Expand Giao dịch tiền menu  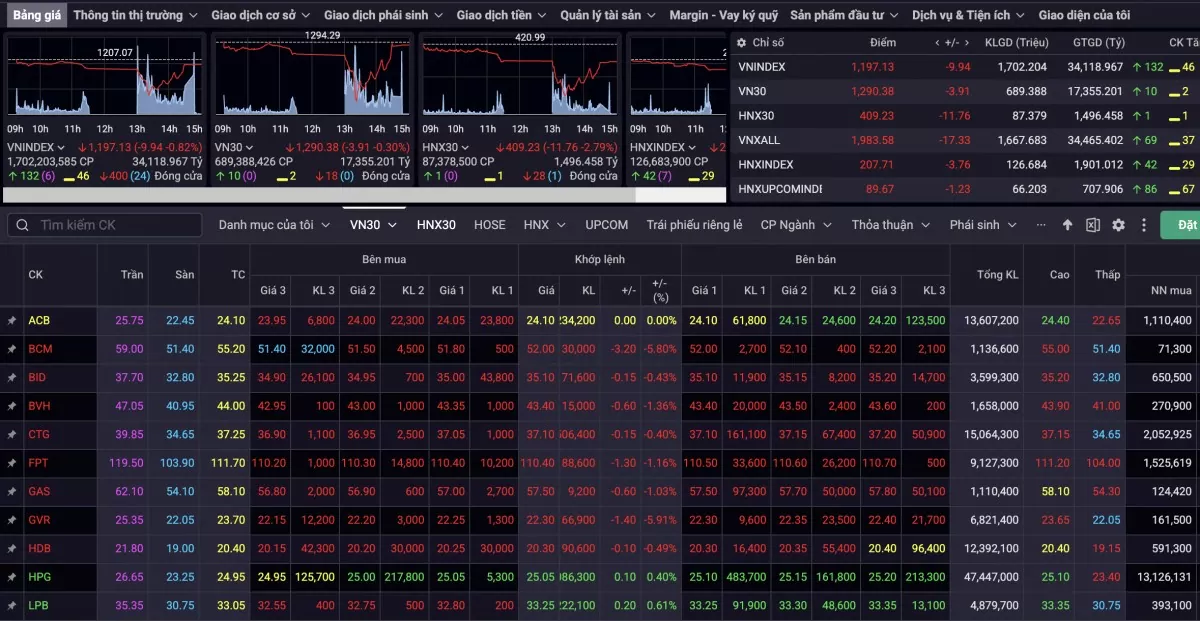(x=501, y=15)
